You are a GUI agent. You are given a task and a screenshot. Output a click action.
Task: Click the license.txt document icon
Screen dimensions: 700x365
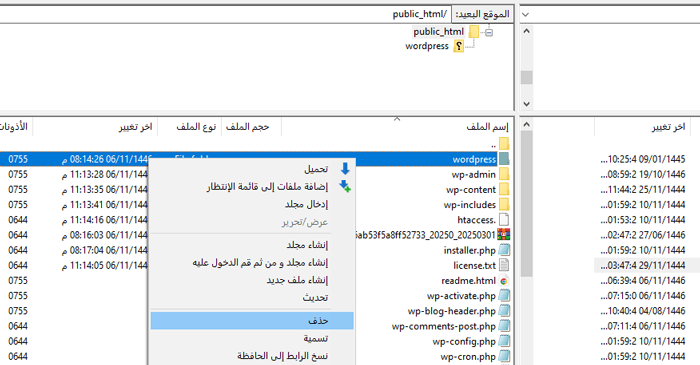[504, 265]
